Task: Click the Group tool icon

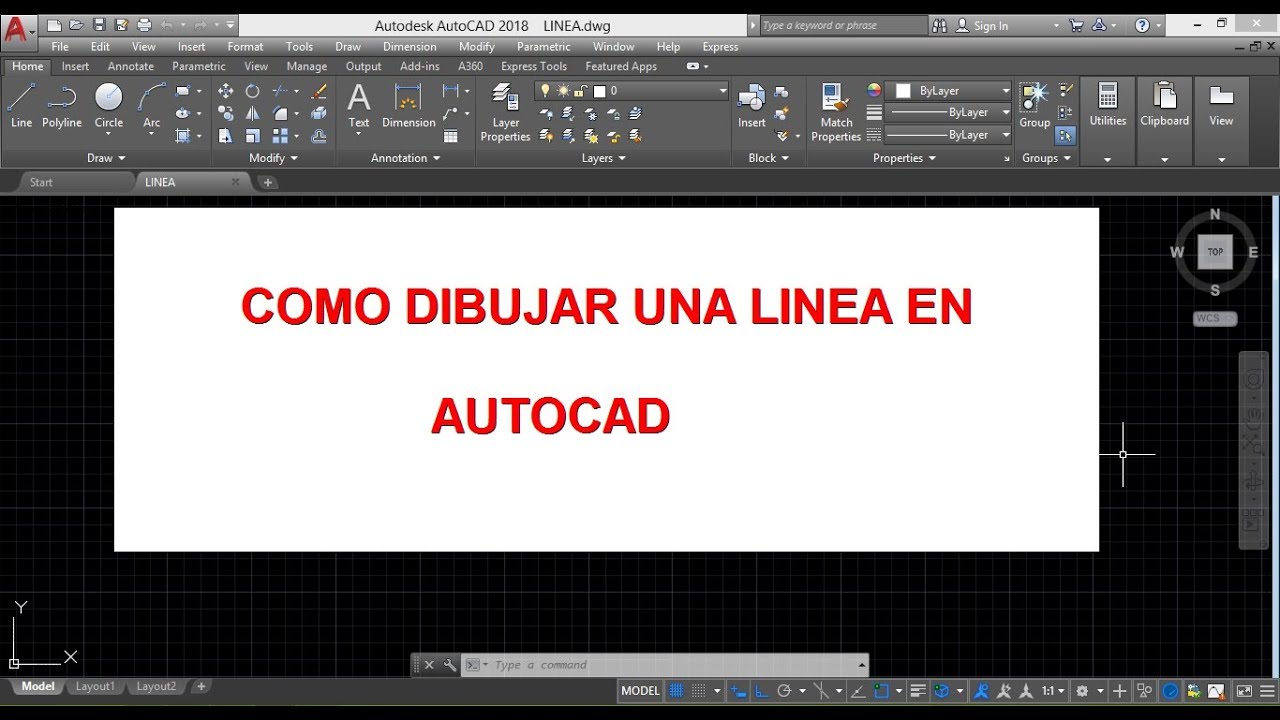Action: coord(1034,106)
